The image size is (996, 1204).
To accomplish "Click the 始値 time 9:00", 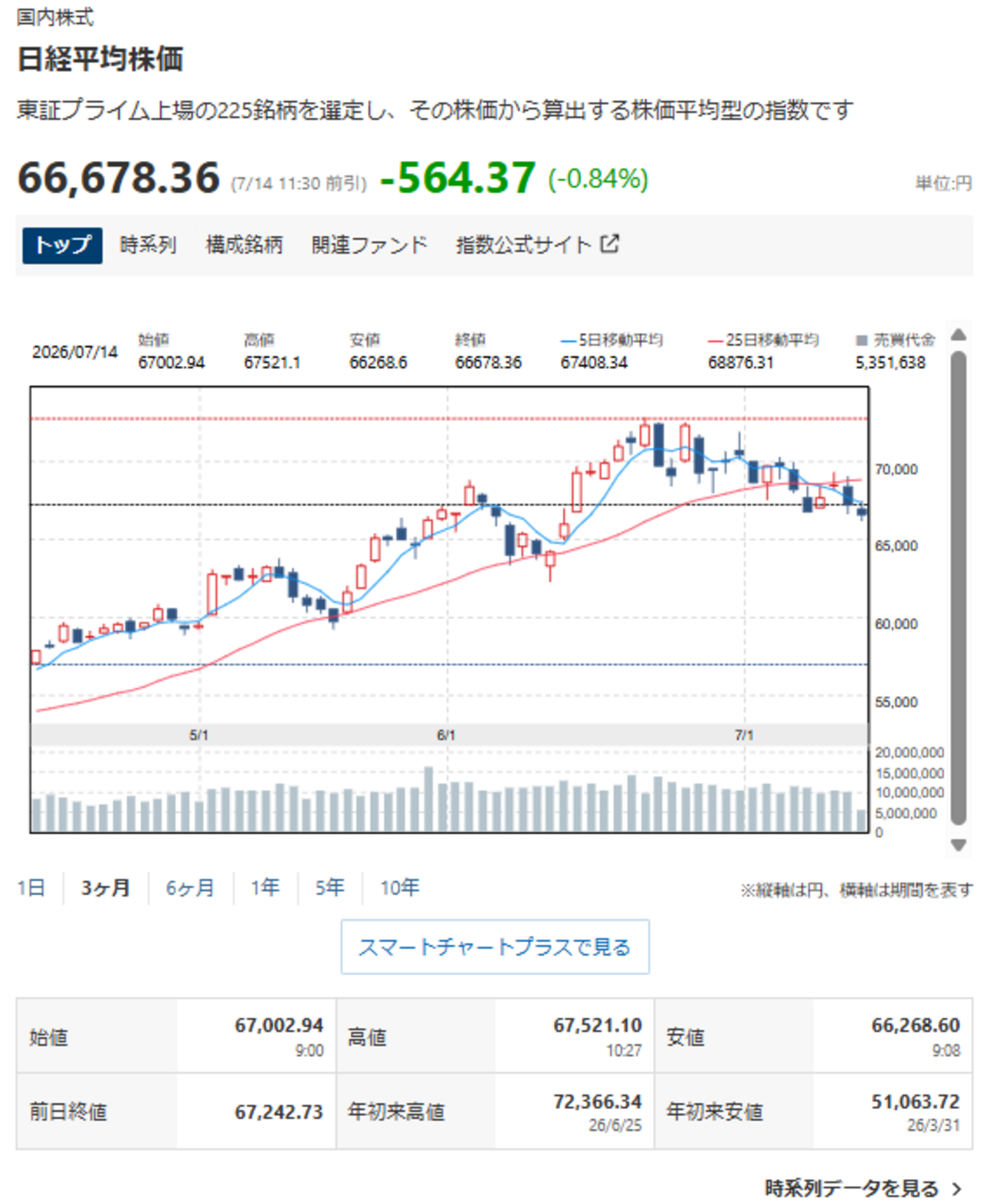I will pyautogui.click(x=310, y=1050).
